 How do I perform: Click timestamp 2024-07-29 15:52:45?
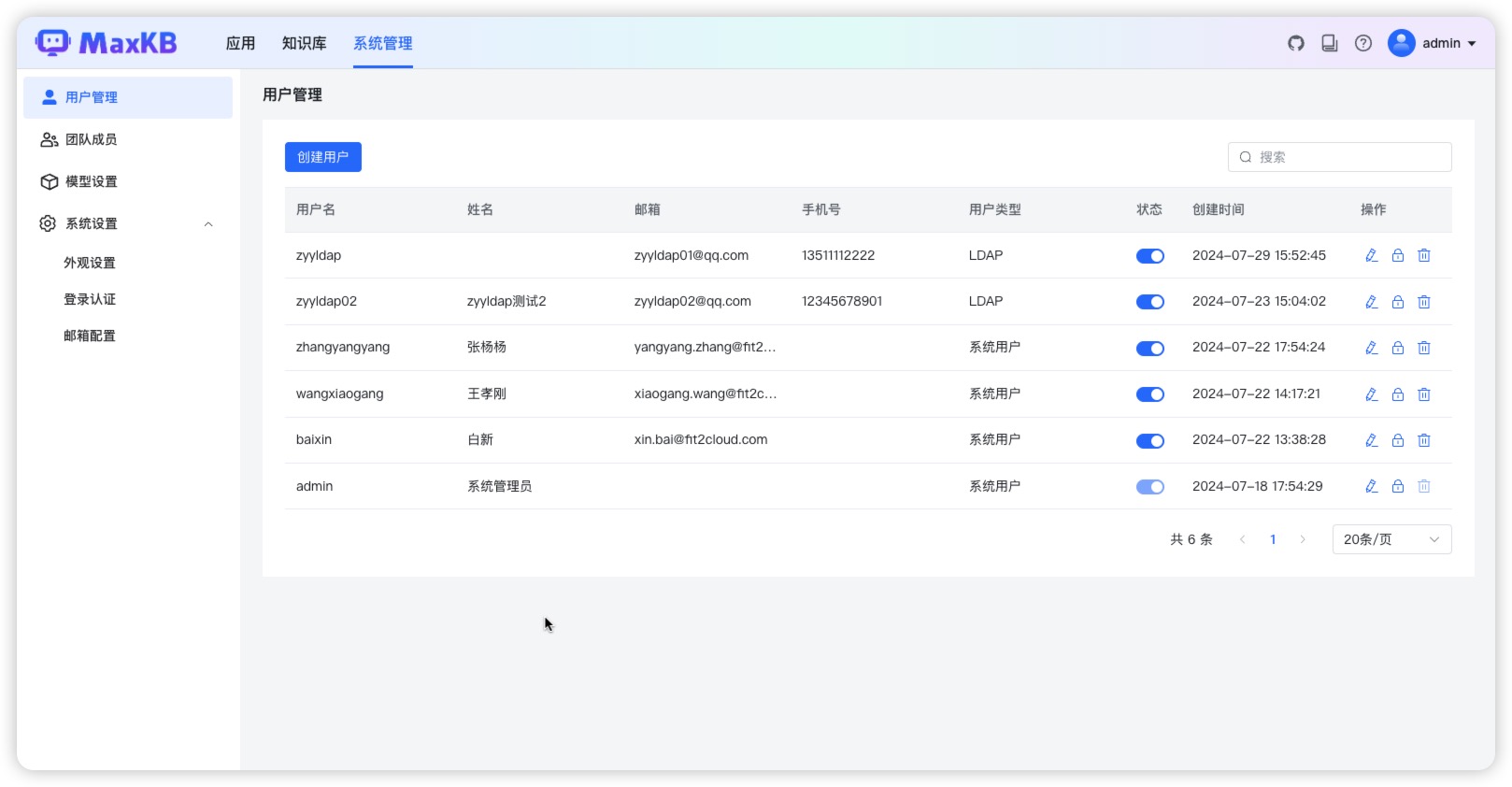(1259, 255)
